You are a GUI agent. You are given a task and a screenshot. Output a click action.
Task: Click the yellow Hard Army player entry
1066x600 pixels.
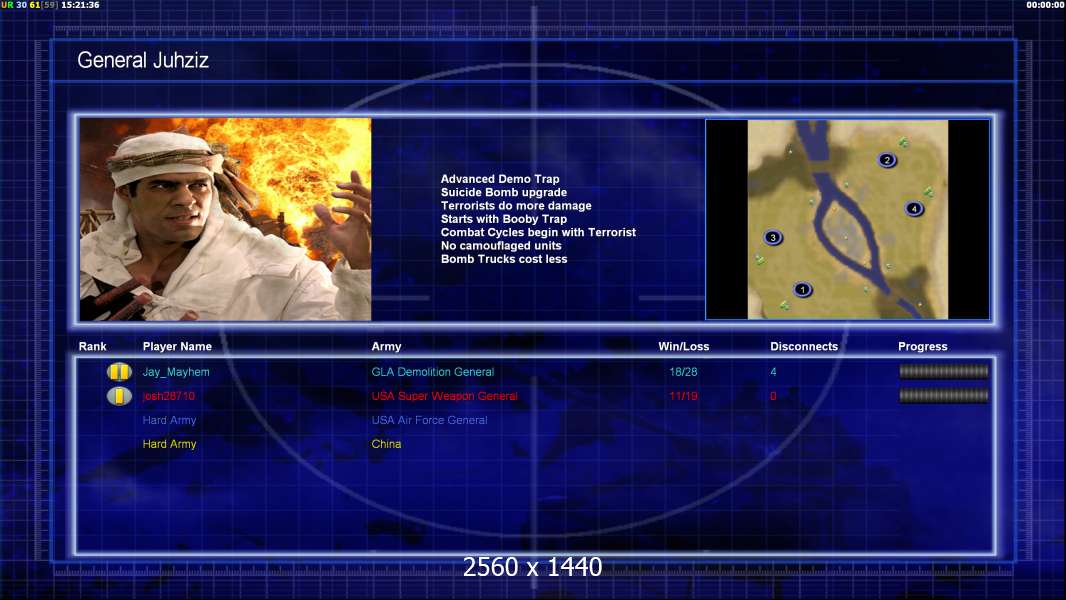pyautogui.click(x=169, y=444)
